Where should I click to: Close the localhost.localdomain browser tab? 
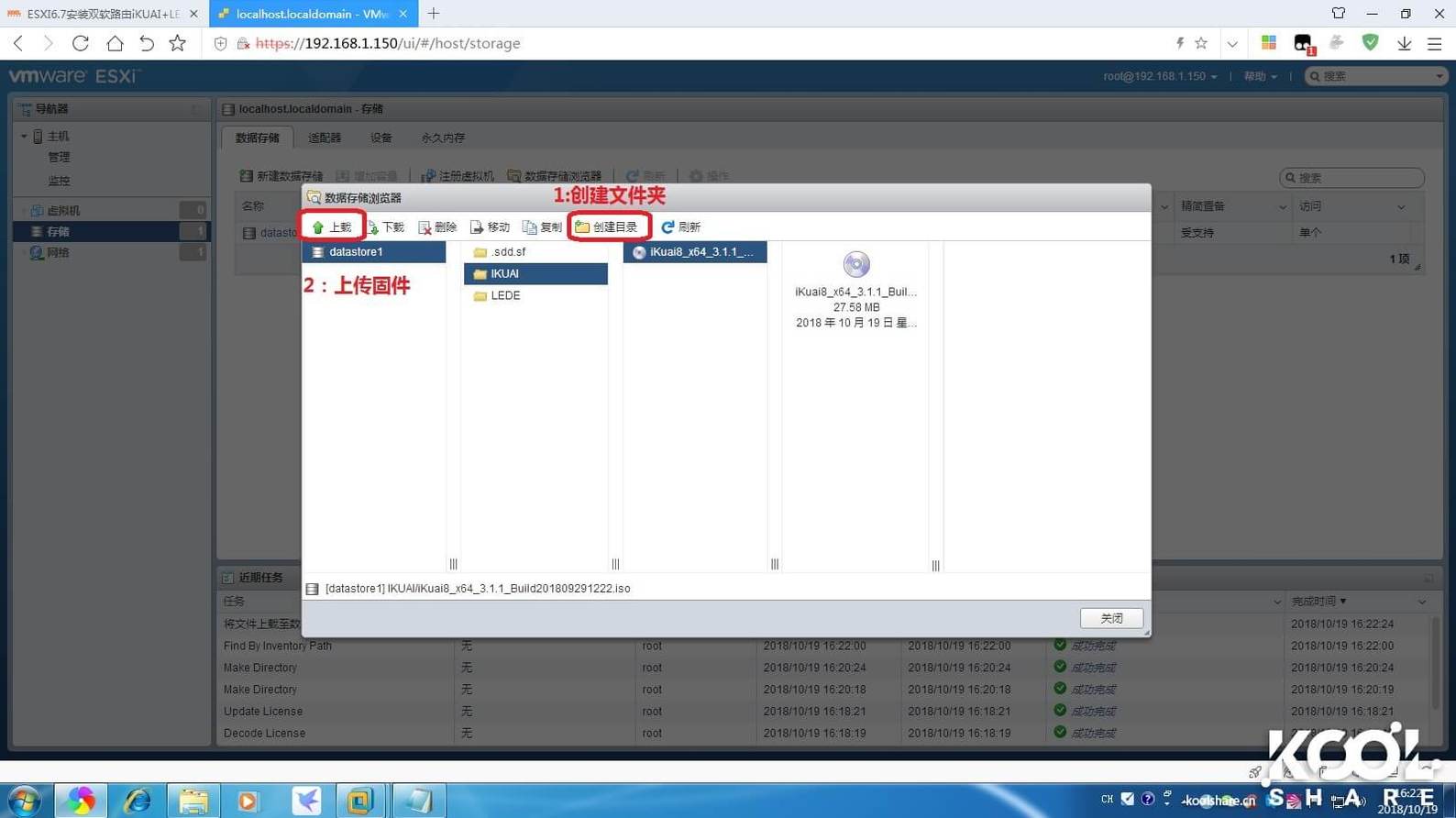tap(403, 14)
